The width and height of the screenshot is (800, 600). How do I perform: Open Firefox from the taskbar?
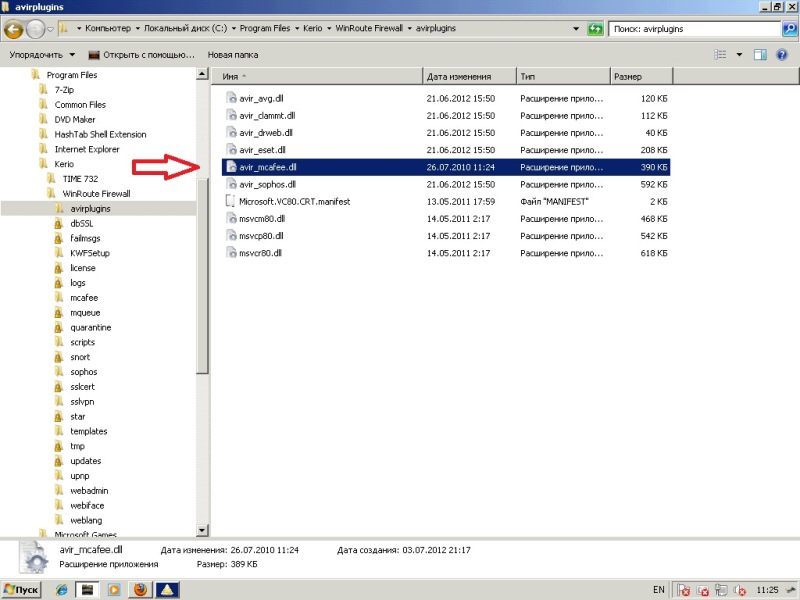pyautogui.click(x=139, y=589)
